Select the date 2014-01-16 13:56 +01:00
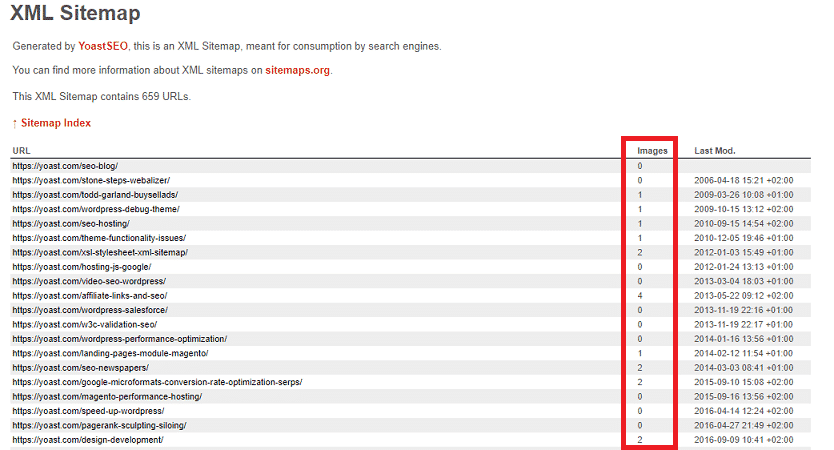Viewport: 834px width, 450px height. click(x=744, y=338)
